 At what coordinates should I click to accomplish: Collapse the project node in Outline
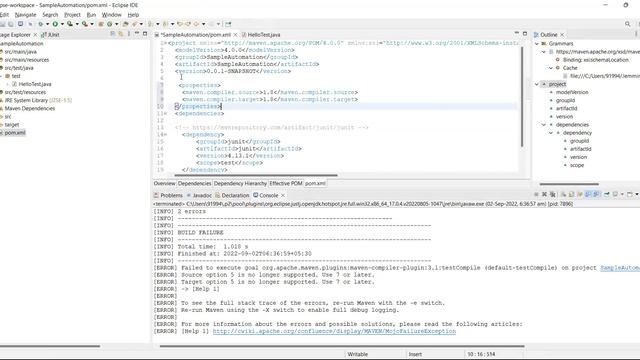537,84
